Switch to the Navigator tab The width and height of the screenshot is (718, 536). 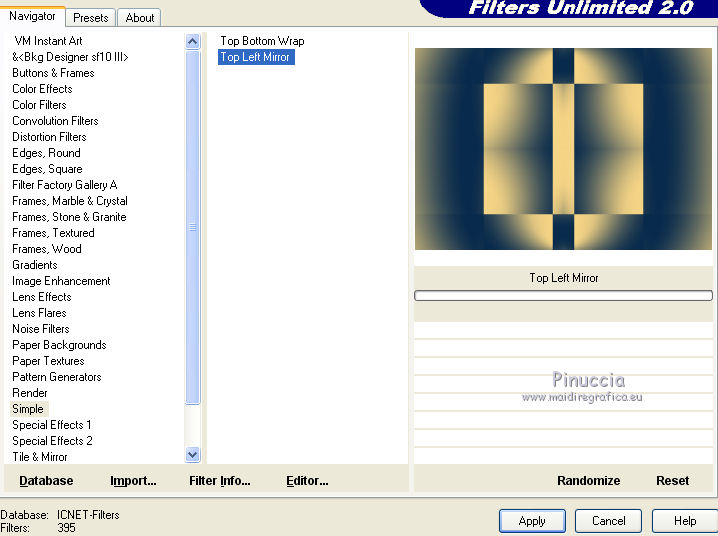pyautogui.click(x=32, y=16)
